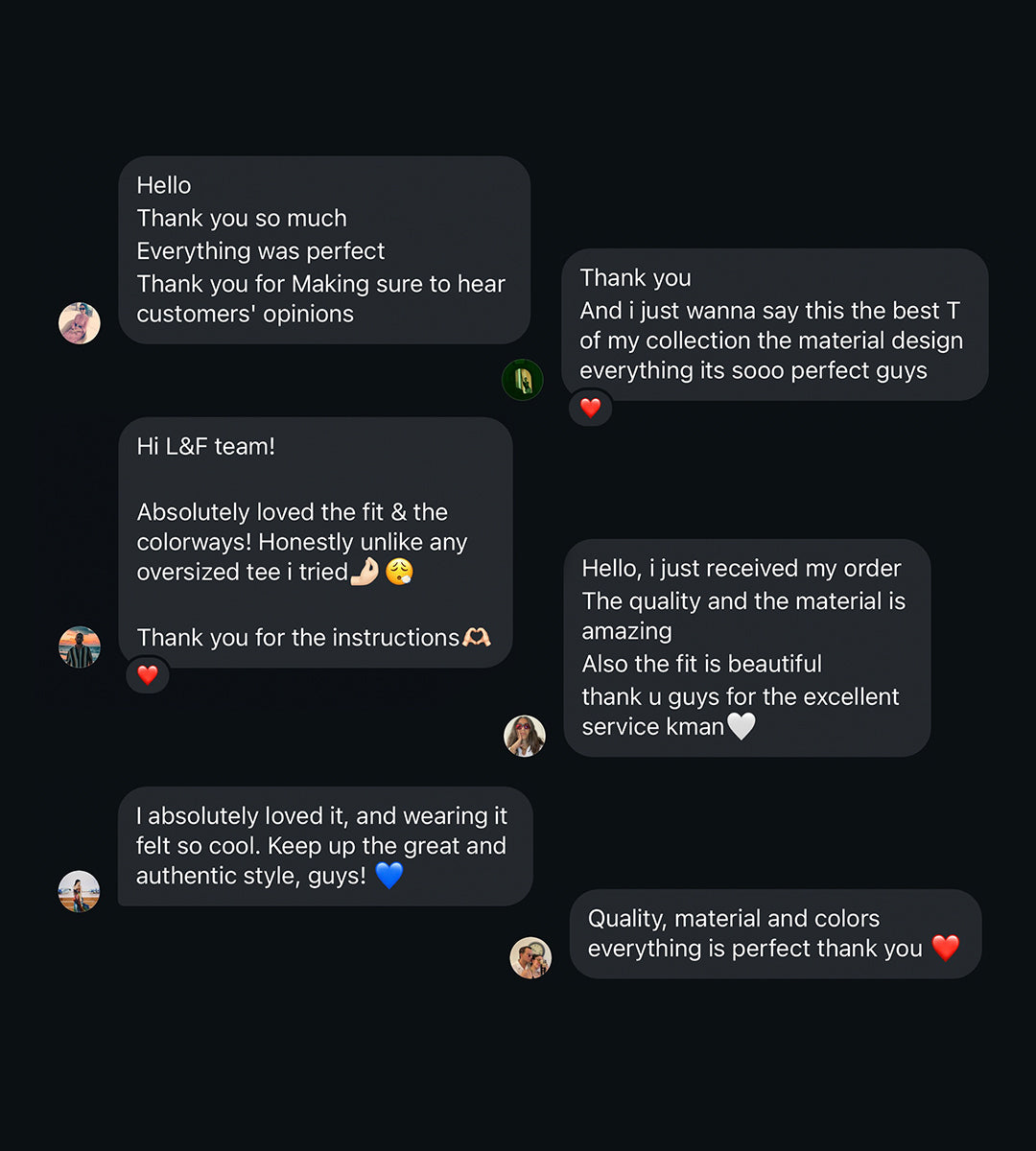
Task: Click the heart hands emoji after "instructions"
Action: pyautogui.click(x=477, y=637)
